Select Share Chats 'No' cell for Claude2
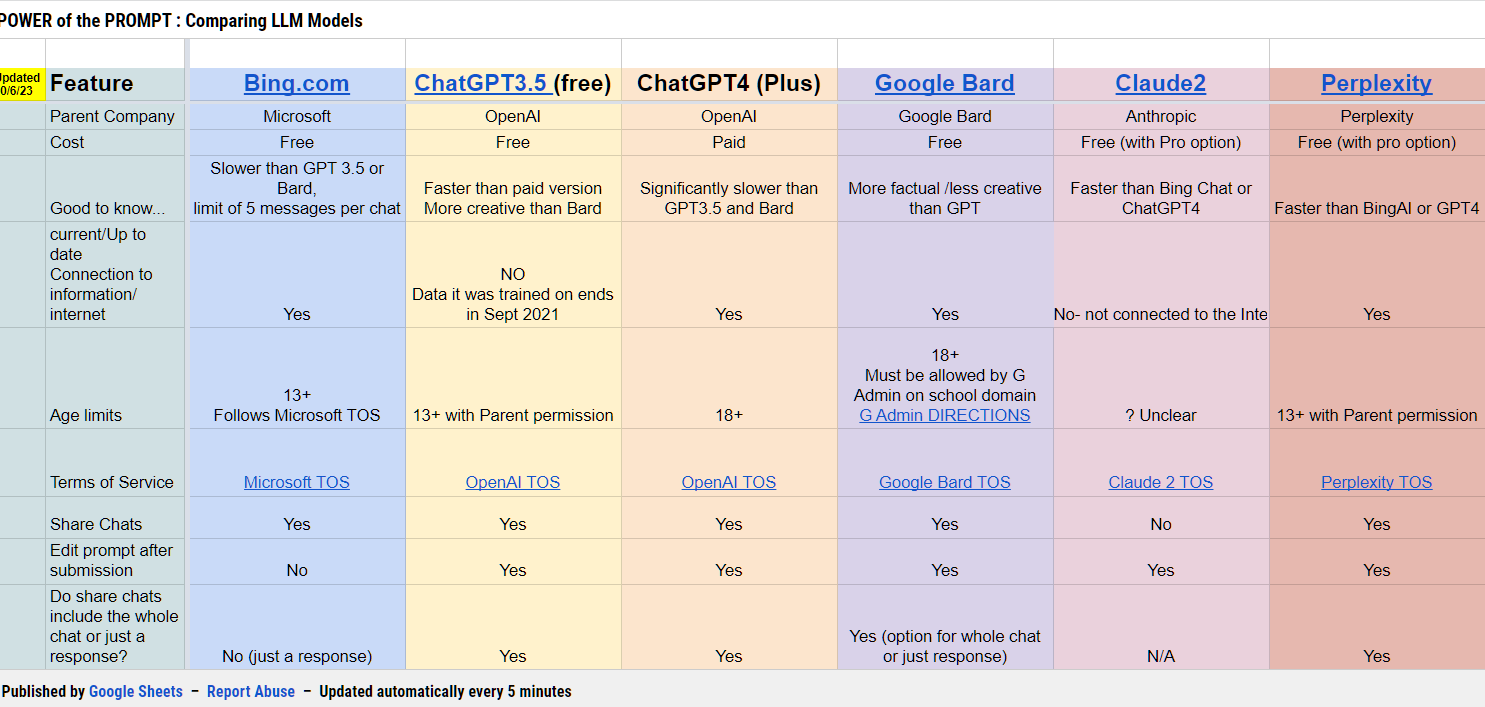Screen dimensions: 1485x707 pos(1161,517)
